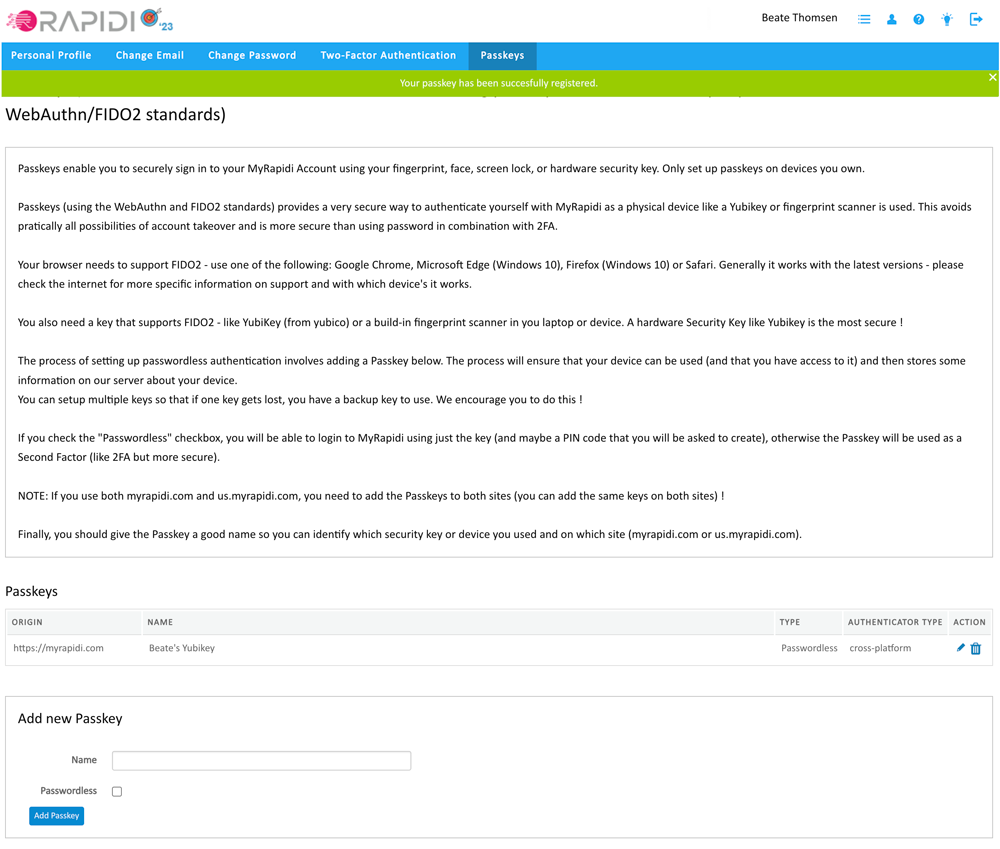Image resolution: width=1000 pixels, height=849 pixels.
Task: Click the help question mark icon
Action: click(918, 19)
